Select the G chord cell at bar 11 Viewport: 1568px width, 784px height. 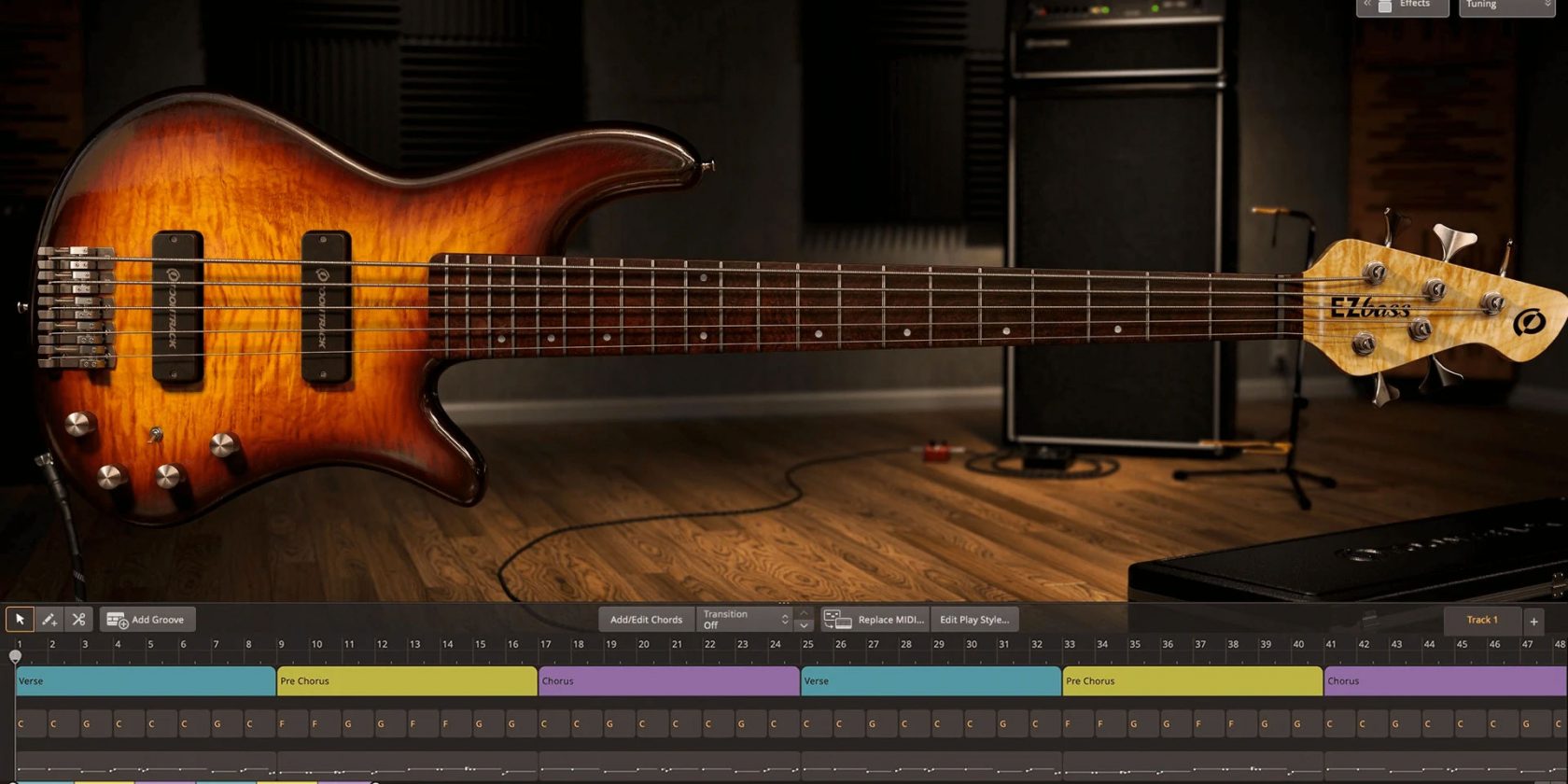[x=358, y=723]
